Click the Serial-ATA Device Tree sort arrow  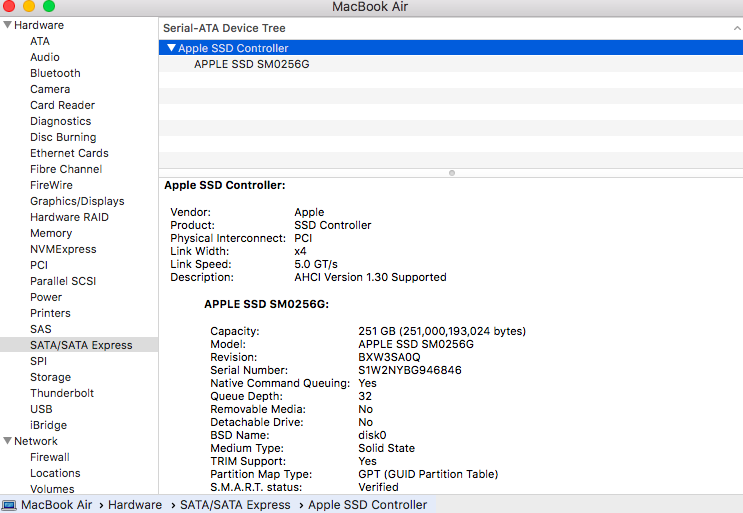(x=737, y=28)
